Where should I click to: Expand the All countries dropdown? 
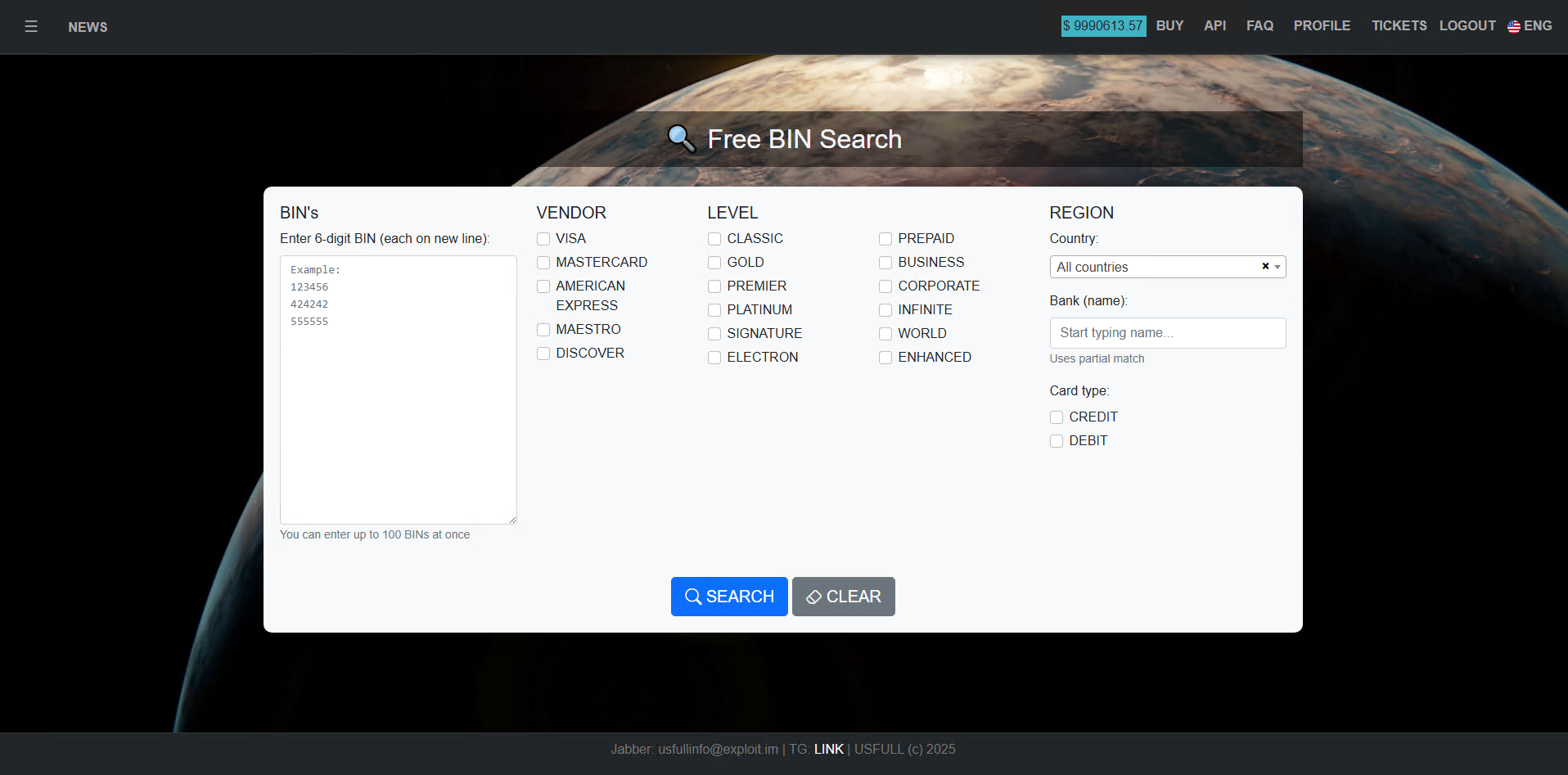[x=1167, y=267]
